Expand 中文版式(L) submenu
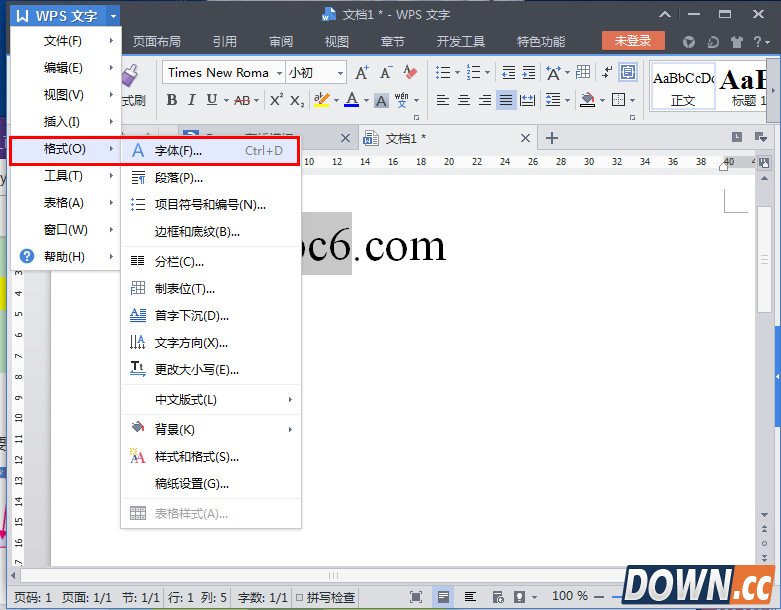The image size is (781, 610). pyautogui.click(x=211, y=400)
